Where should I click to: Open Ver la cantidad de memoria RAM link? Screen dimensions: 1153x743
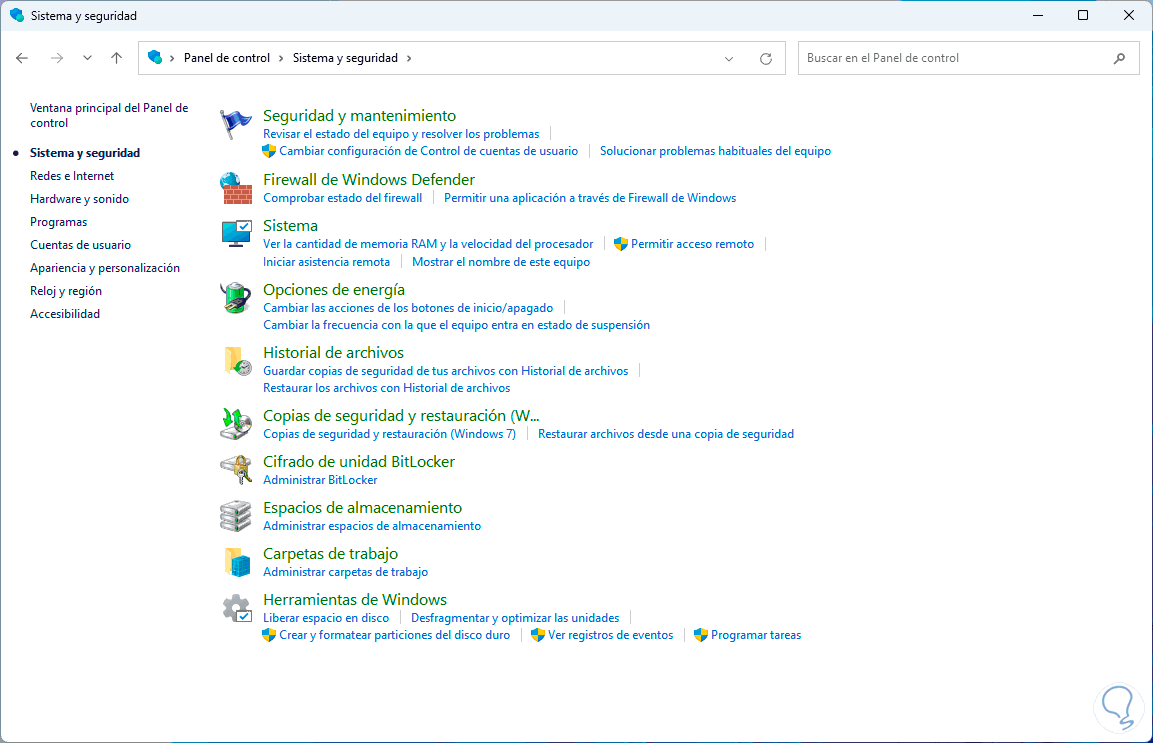point(428,243)
